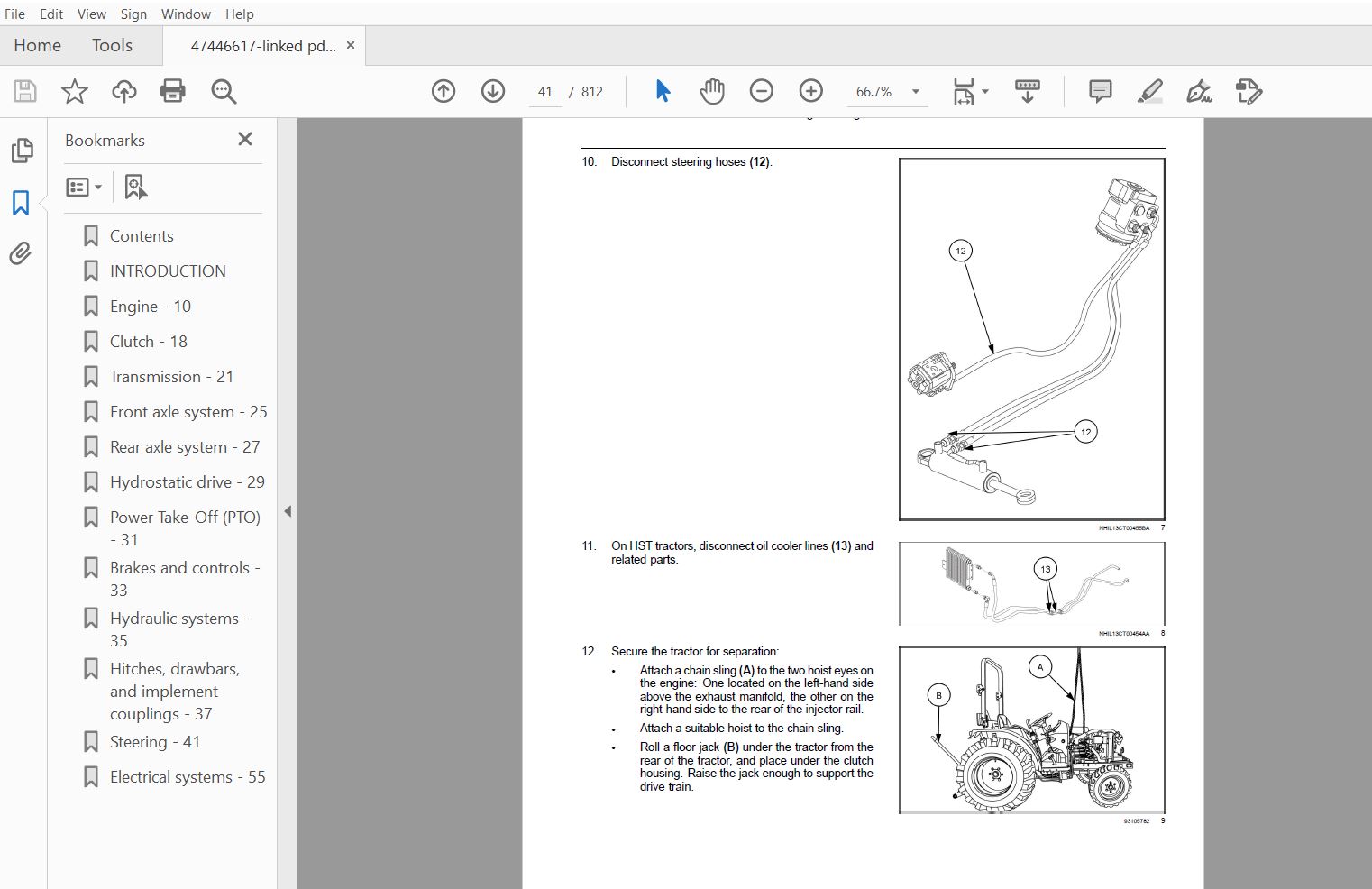Open the more tools edit icon
This screenshot has height=889, width=1372.
pyautogui.click(x=1249, y=91)
